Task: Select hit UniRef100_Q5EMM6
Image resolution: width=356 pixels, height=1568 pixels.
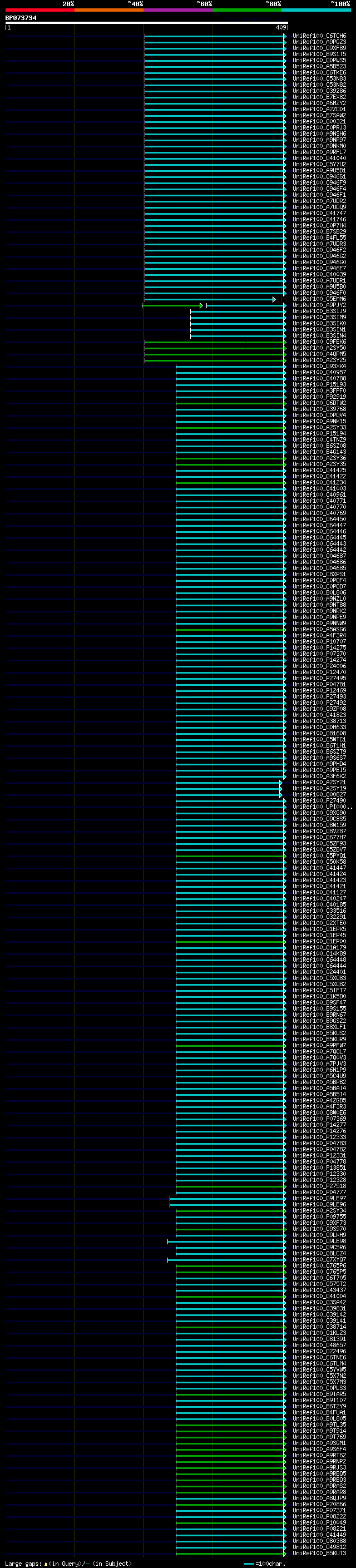Action: 319,299
